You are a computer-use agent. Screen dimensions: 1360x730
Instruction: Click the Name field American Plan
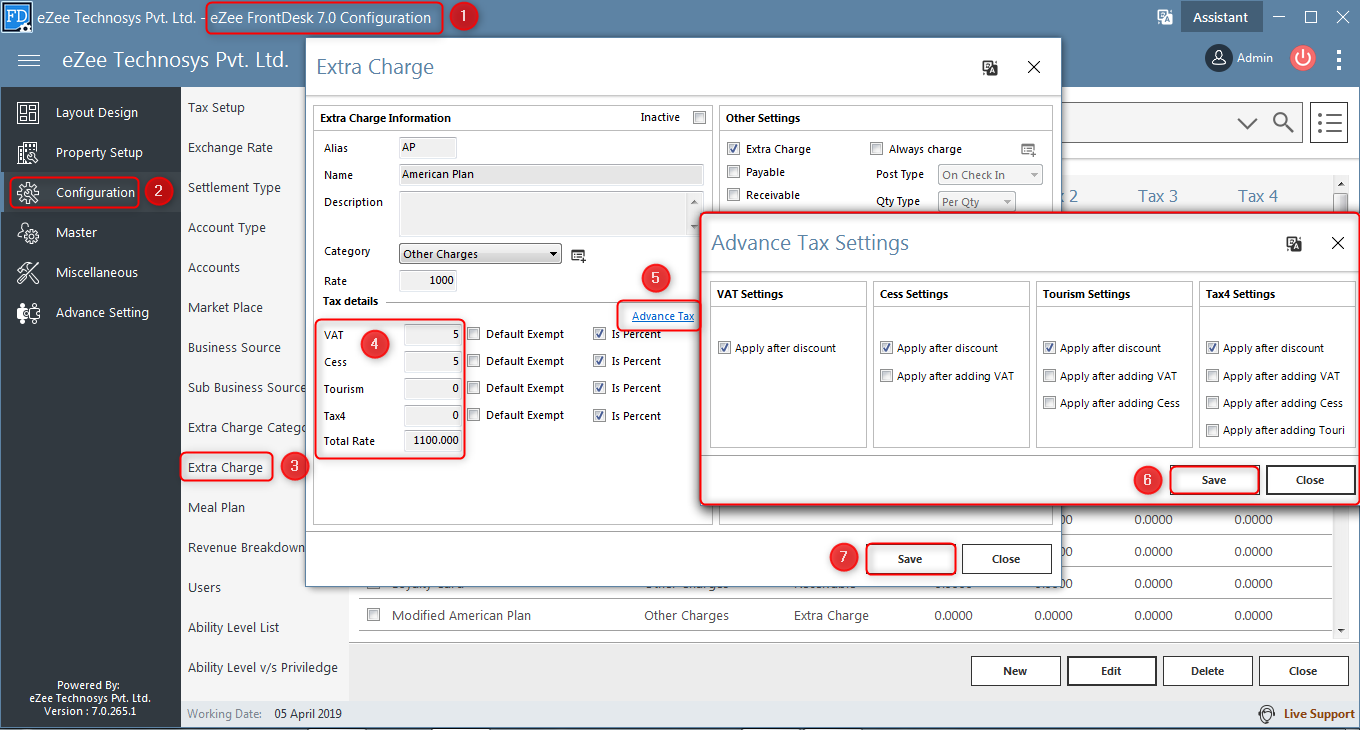(x=552, y=174)
